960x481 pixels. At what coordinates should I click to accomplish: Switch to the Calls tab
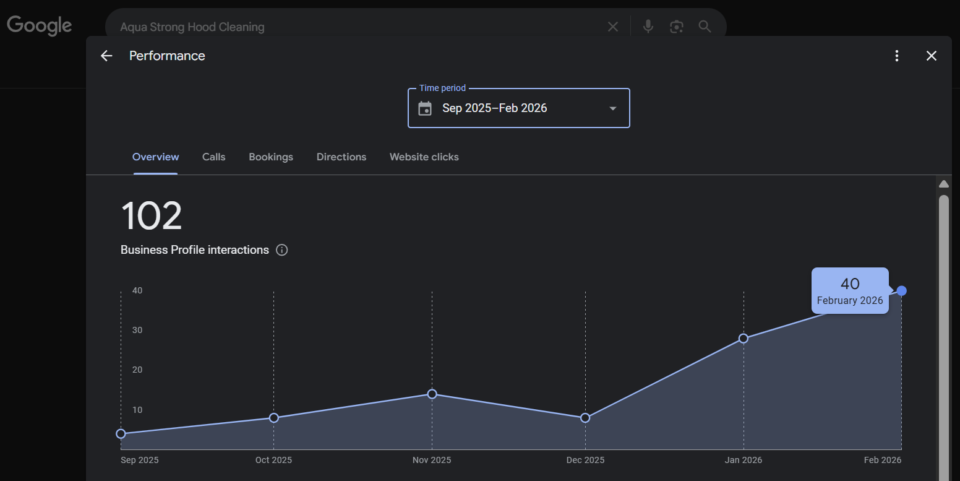pos(213,157)
